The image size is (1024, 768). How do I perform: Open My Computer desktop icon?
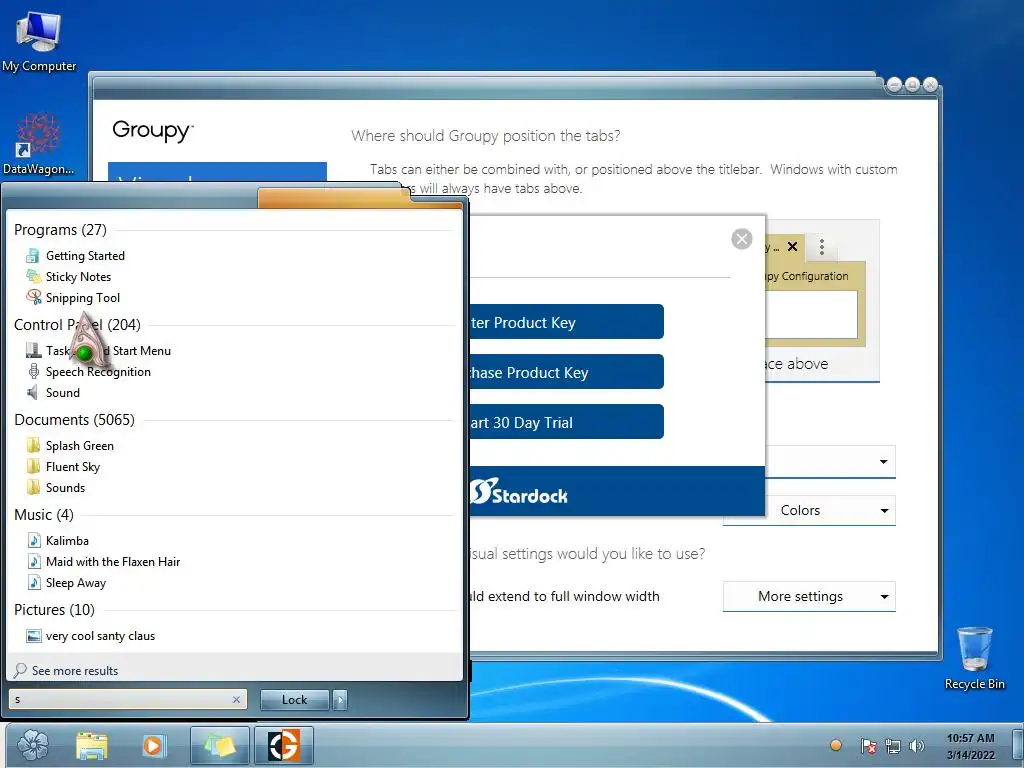pos(39,42)
